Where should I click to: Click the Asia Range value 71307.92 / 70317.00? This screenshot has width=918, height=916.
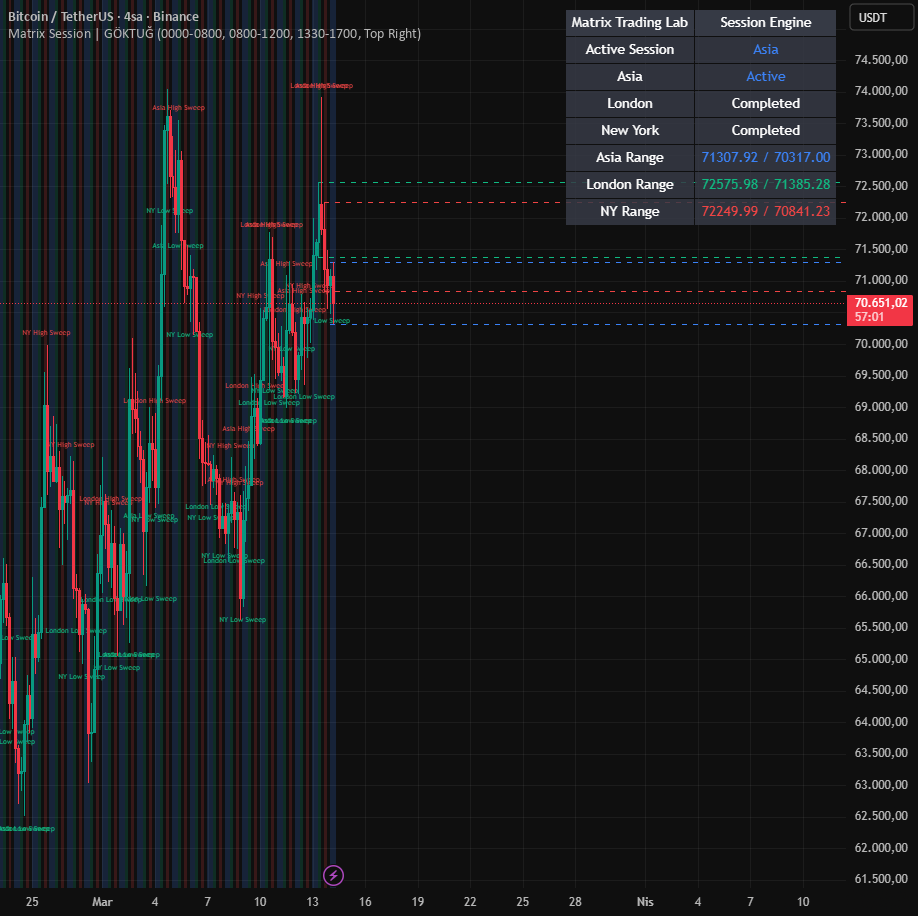[765, 157]
